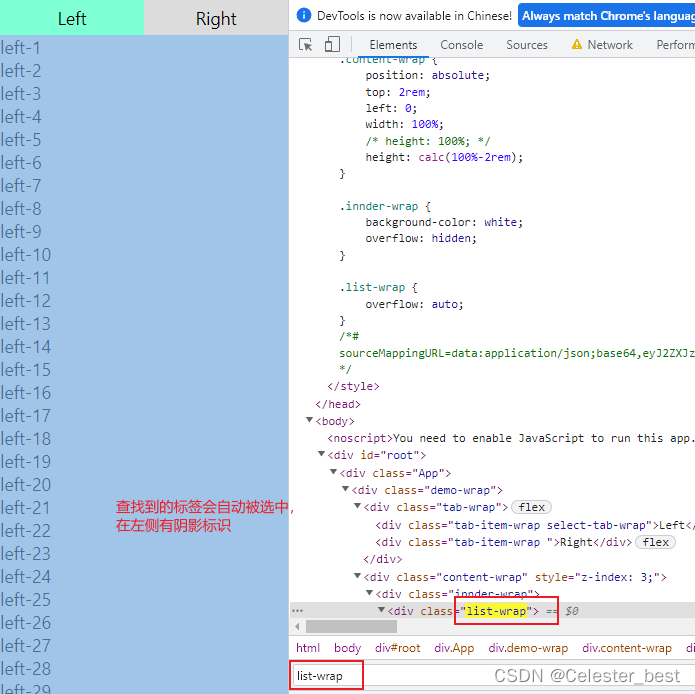
Task: Click list item left-14
Action: (26, 347)
